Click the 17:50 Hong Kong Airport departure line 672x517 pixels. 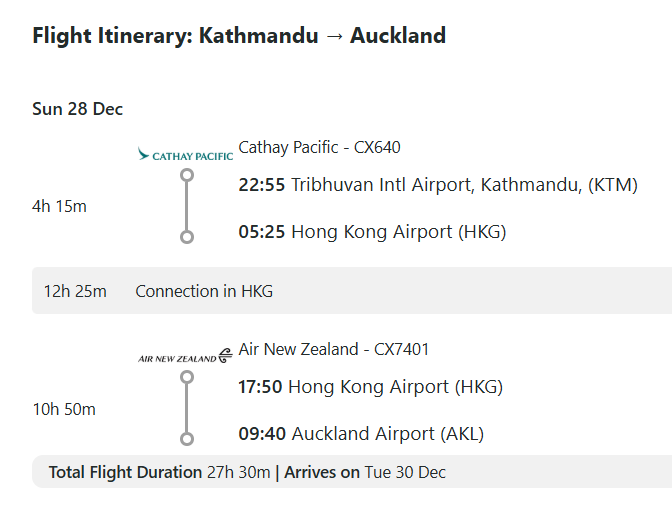coord(370,387)
